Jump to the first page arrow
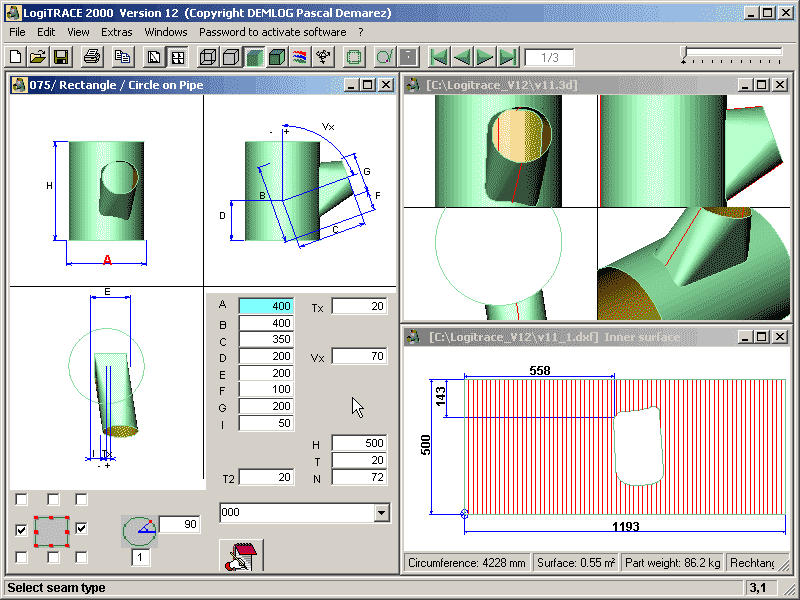 click(439, 57)
